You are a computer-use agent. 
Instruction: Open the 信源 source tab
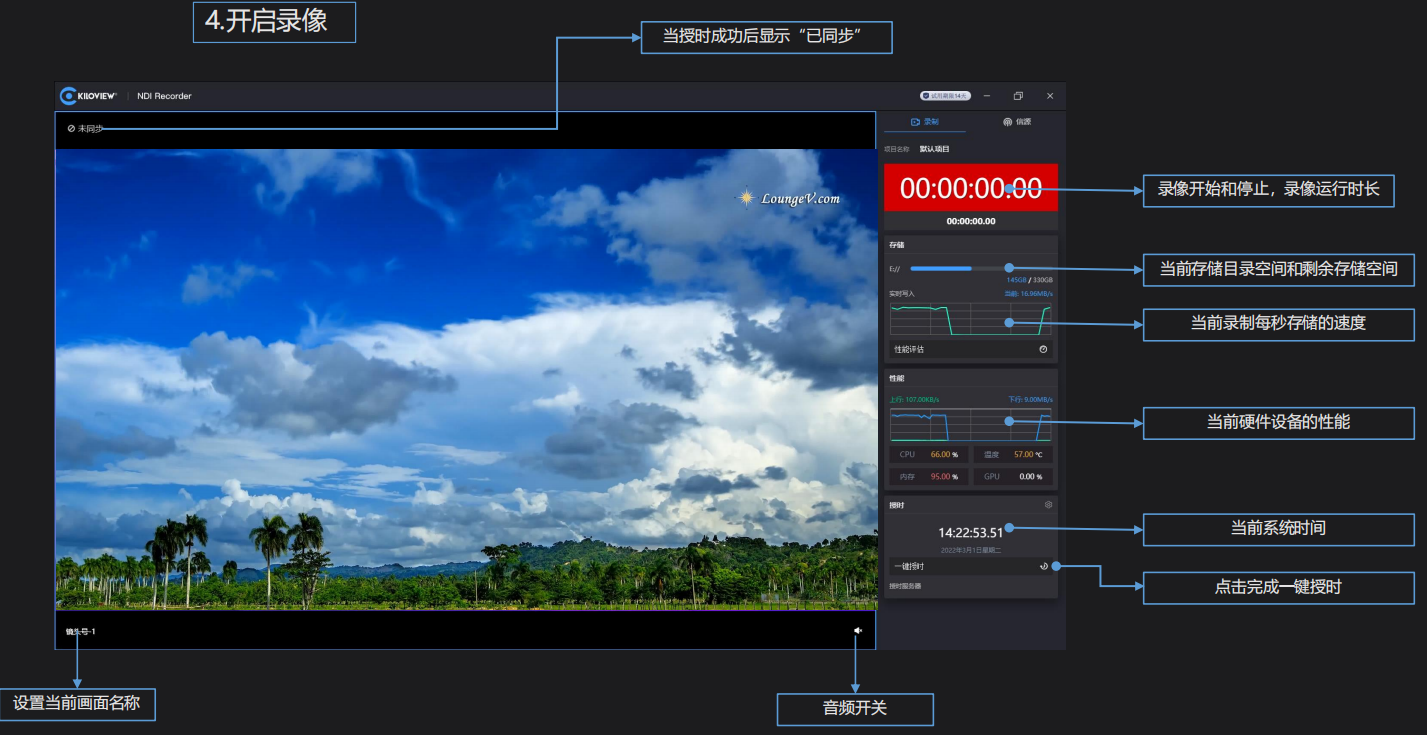point(1016,122)
